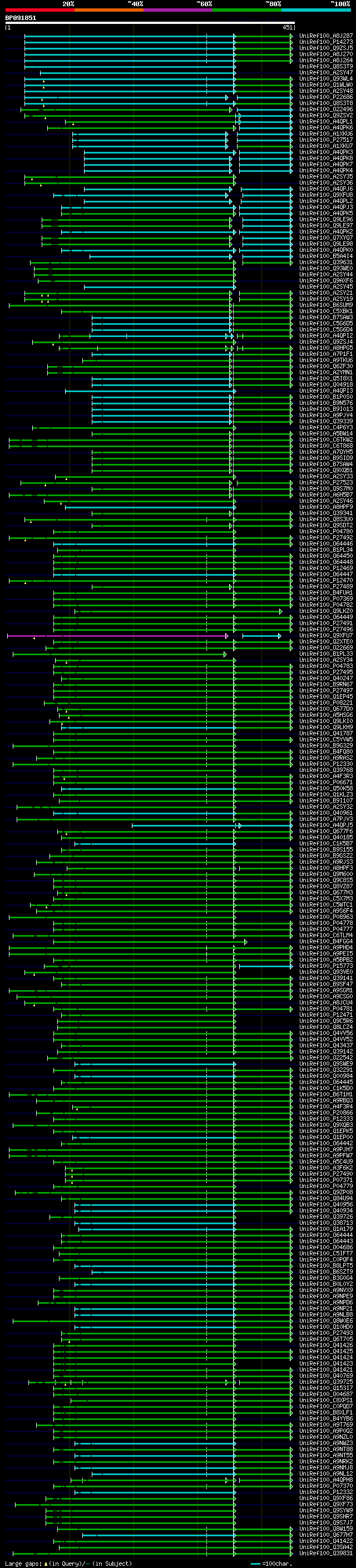Click the UniRef100_P27492 label
Screen dimensions: 356x1568
point(326,537)
